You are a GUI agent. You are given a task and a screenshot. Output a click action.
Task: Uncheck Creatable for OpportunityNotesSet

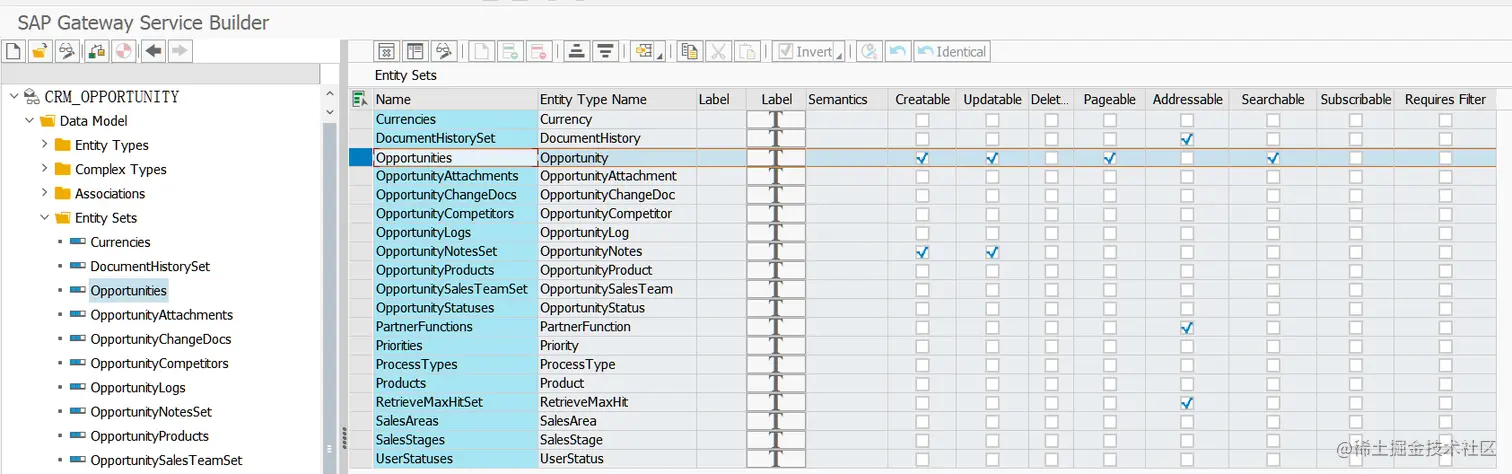pyautogui.click(x=922, y=252)
